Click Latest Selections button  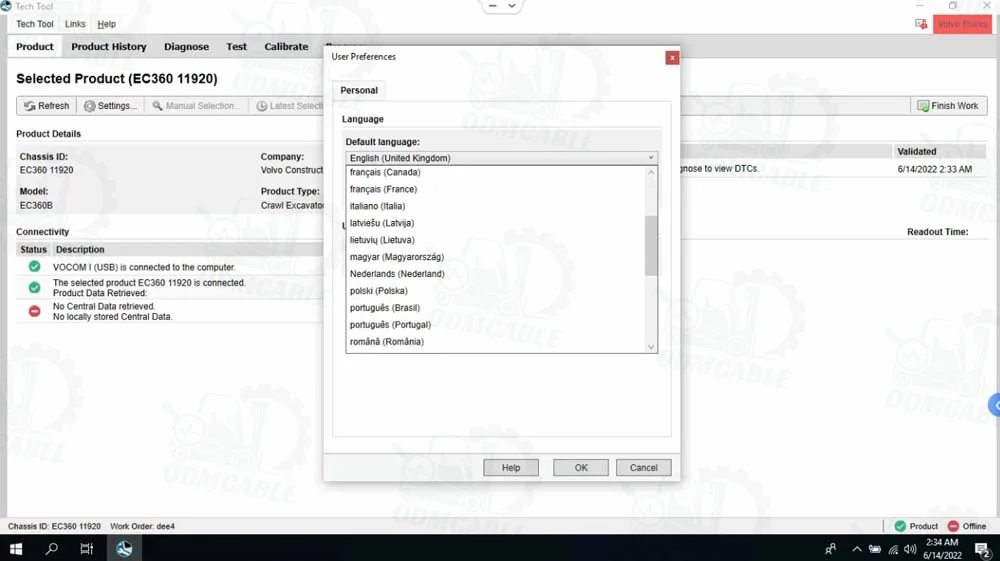[290, 106]
